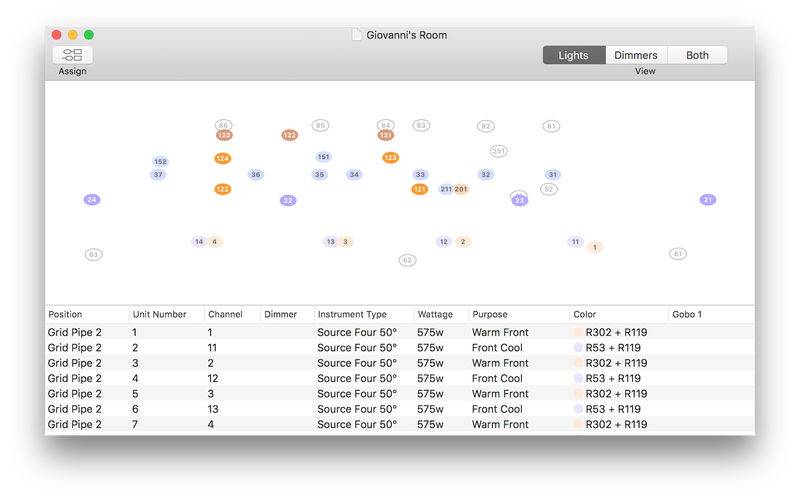Click the document proxy icon in the title bar
This screenshot has height=500, width=800.
click(357, 35)
